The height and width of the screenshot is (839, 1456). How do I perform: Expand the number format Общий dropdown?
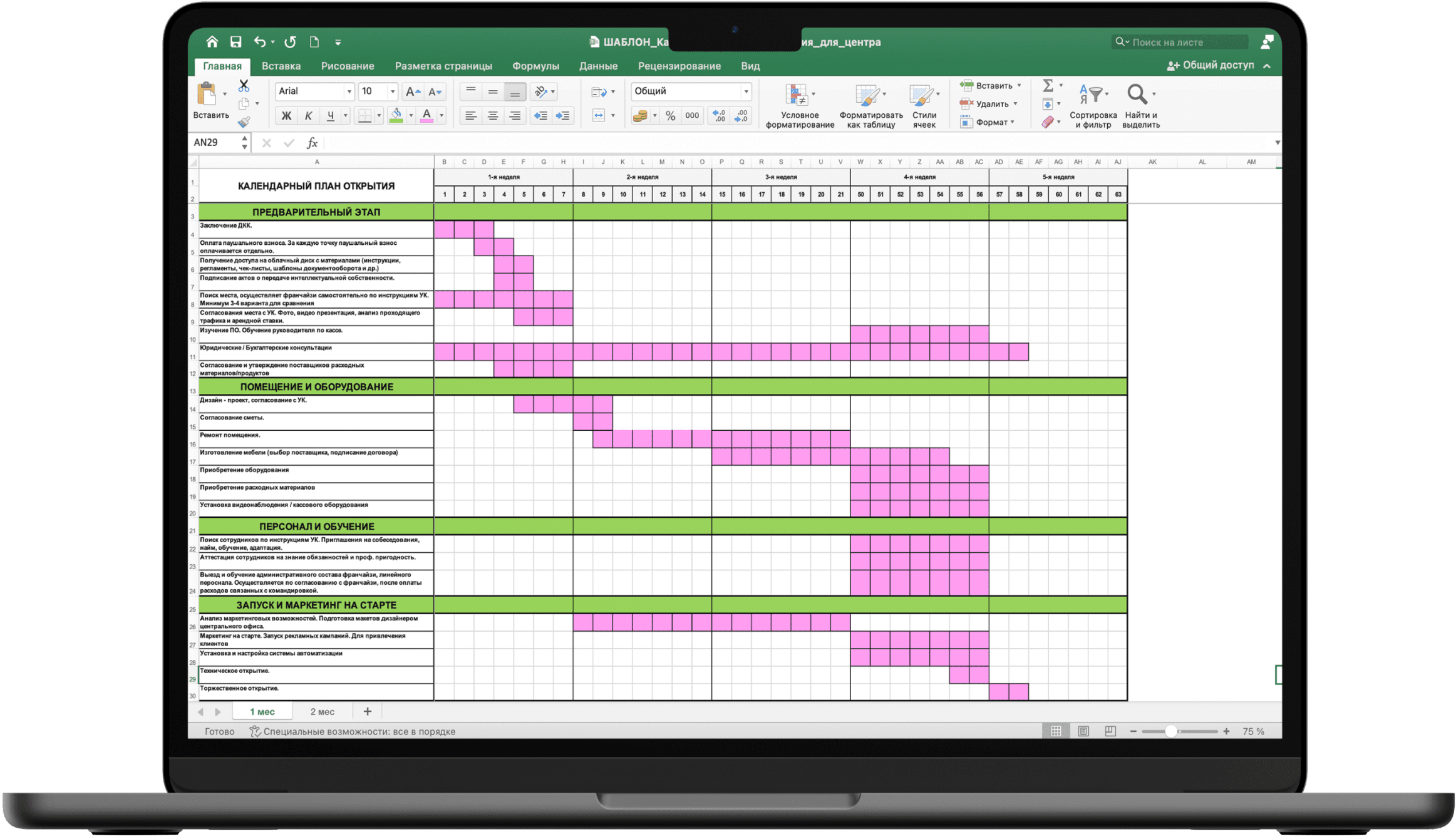tap(746, 91)
